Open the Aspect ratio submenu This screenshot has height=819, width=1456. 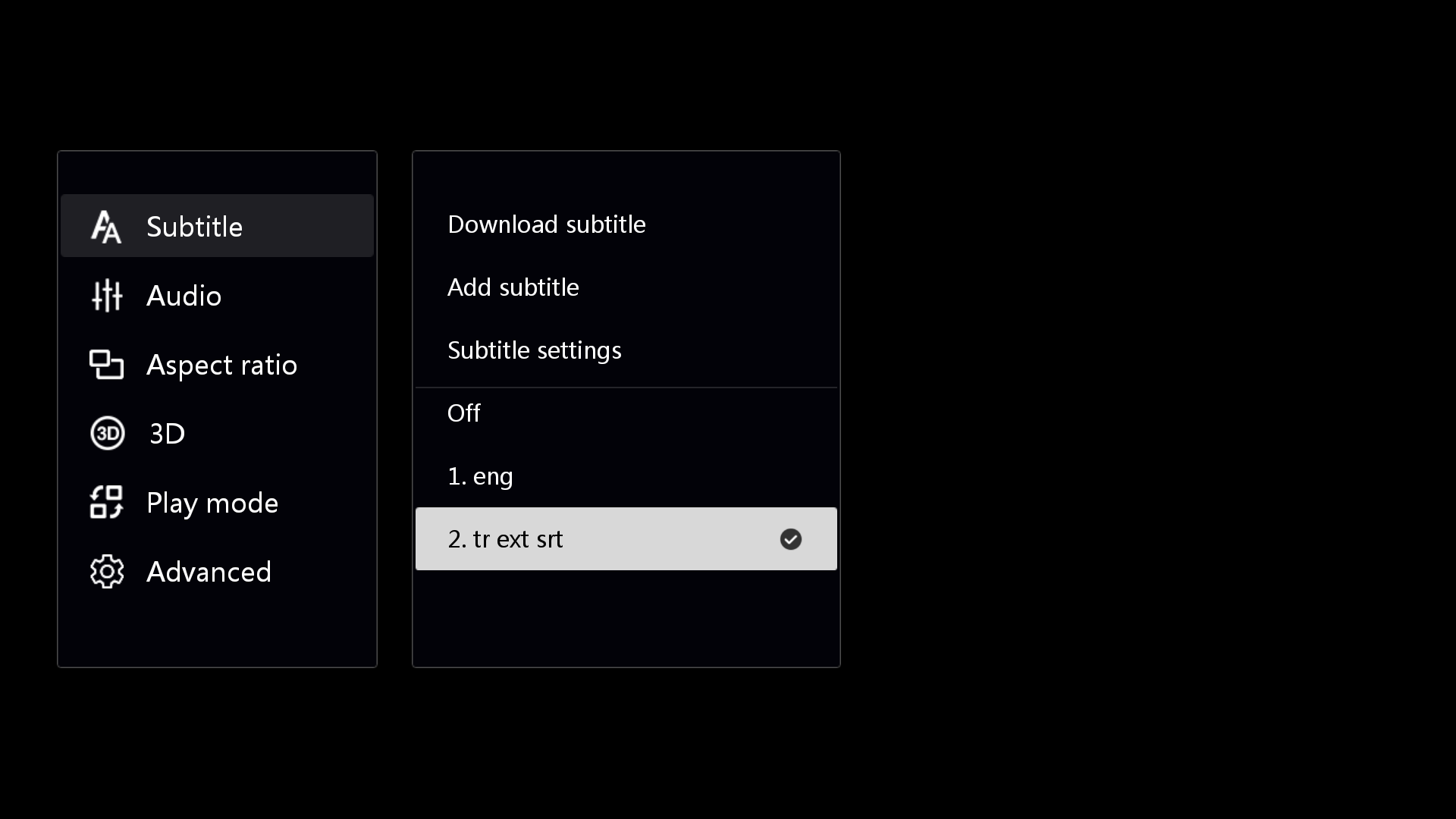point(217,365)
